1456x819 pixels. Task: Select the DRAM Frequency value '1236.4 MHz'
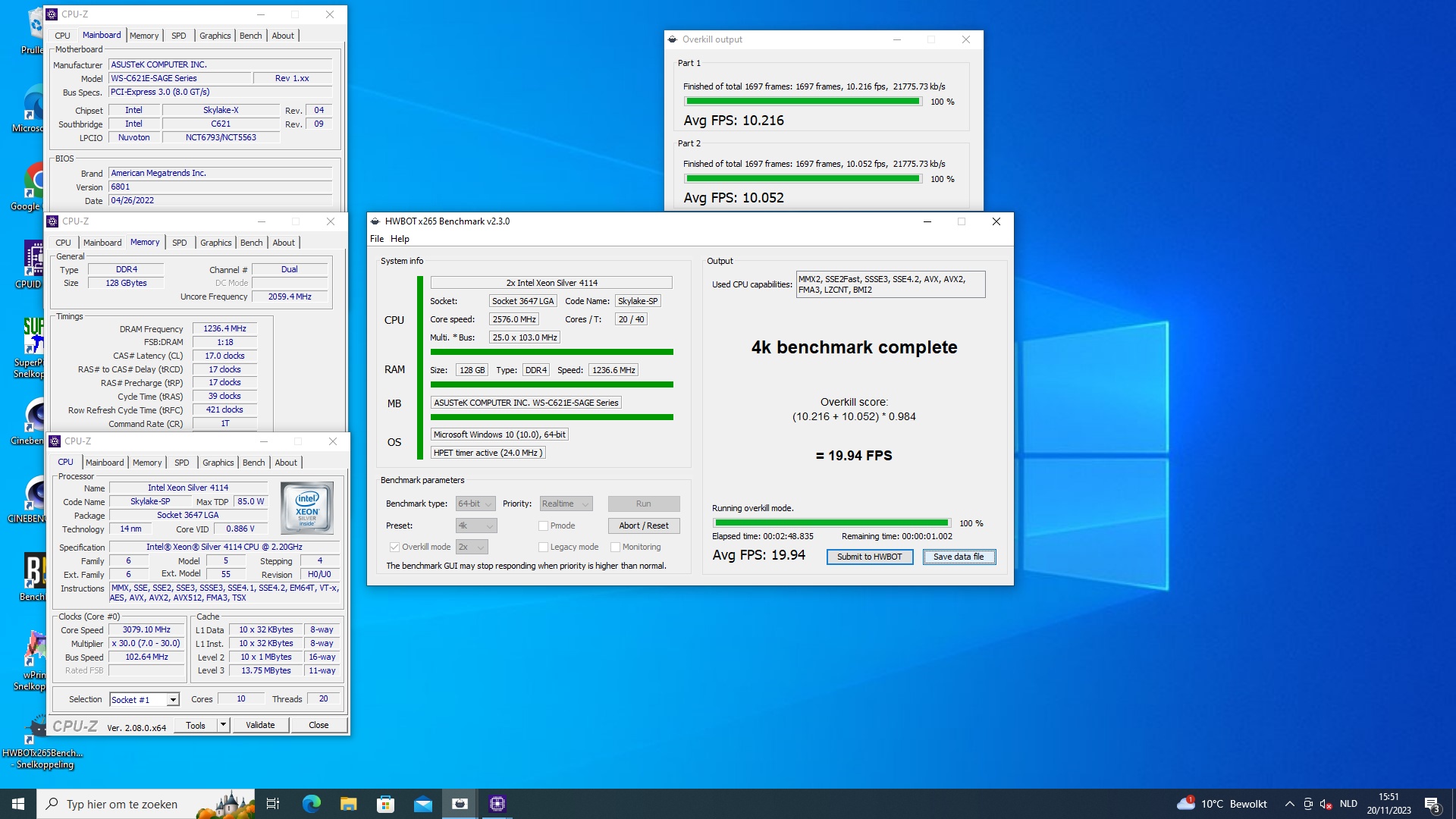[224, 329]
